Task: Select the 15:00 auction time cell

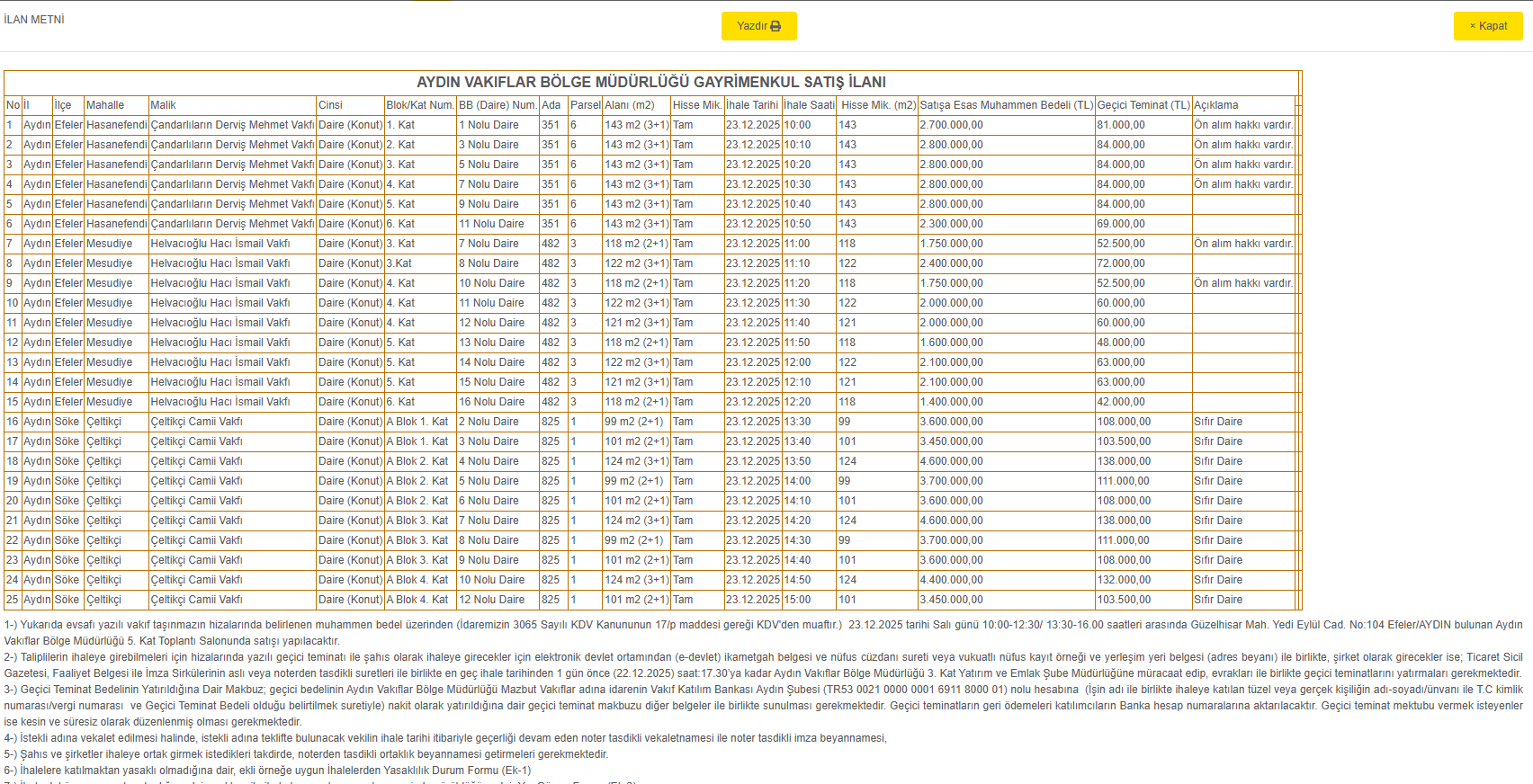Action: pyautogui.click(x=797, y=600)
